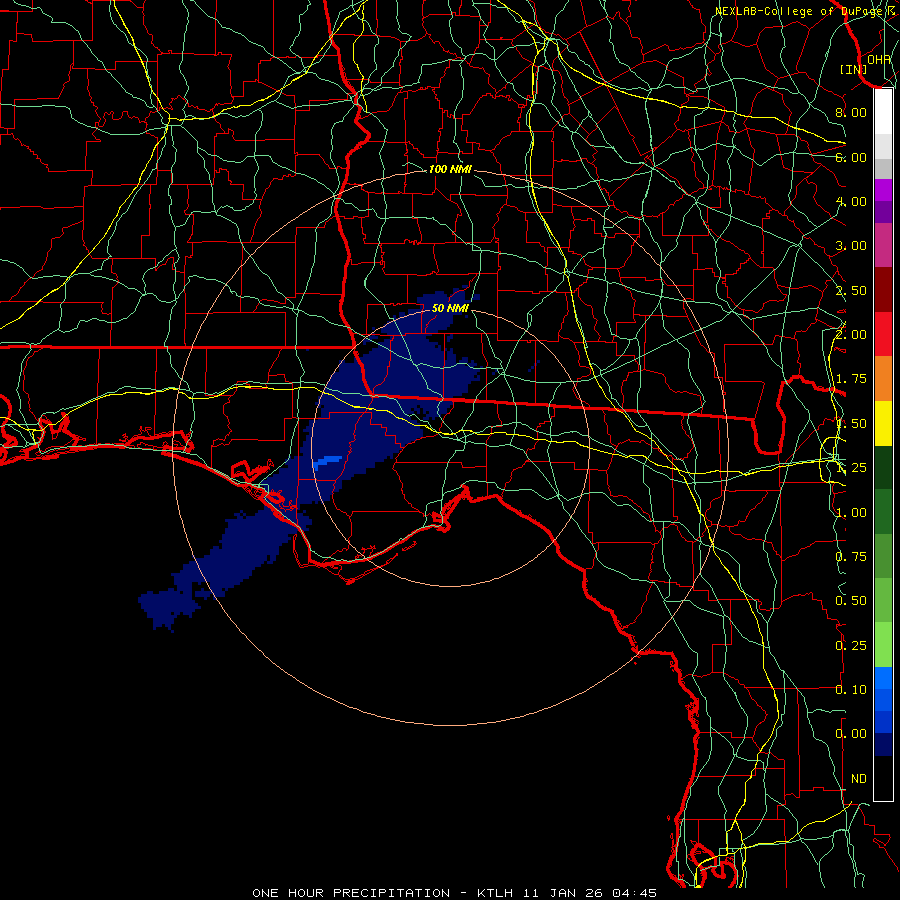Select the bright red legend swatch

pos(883,334)
